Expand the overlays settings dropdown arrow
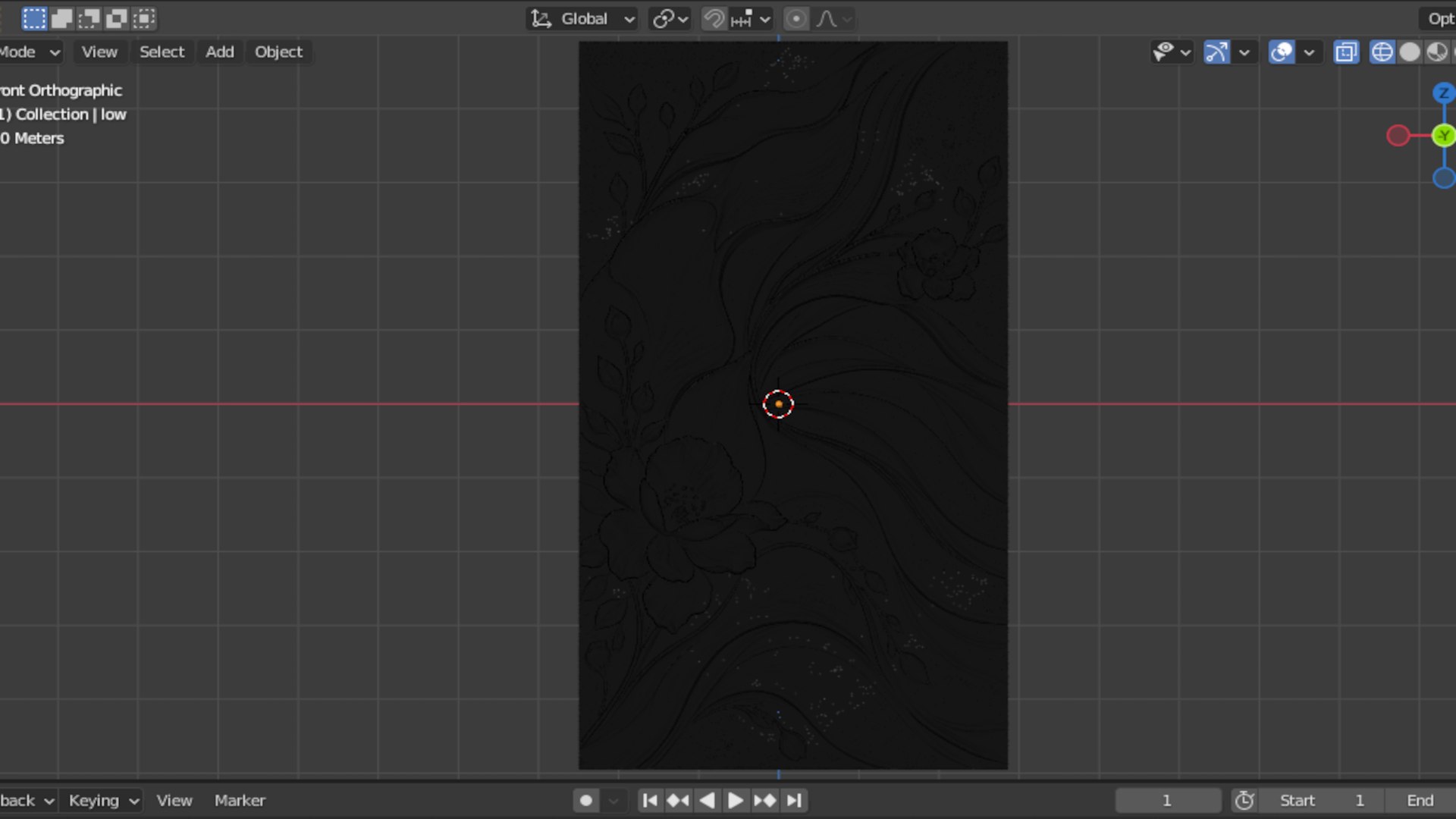Screen dimensions: 1456x819 click(x=1309, y=52)
